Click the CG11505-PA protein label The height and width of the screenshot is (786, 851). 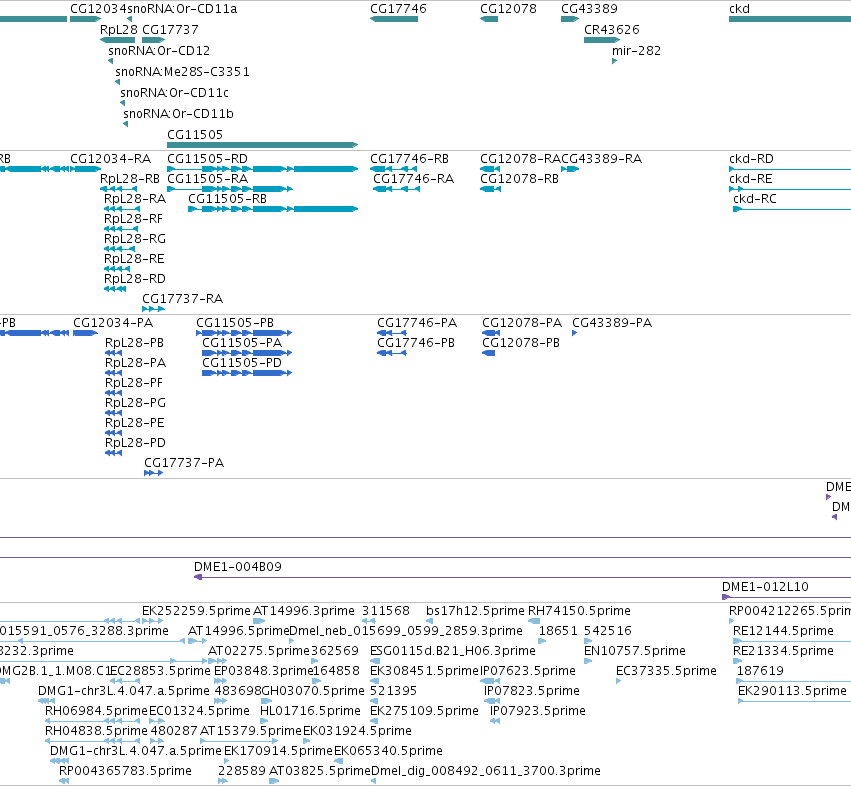(242, 343)
